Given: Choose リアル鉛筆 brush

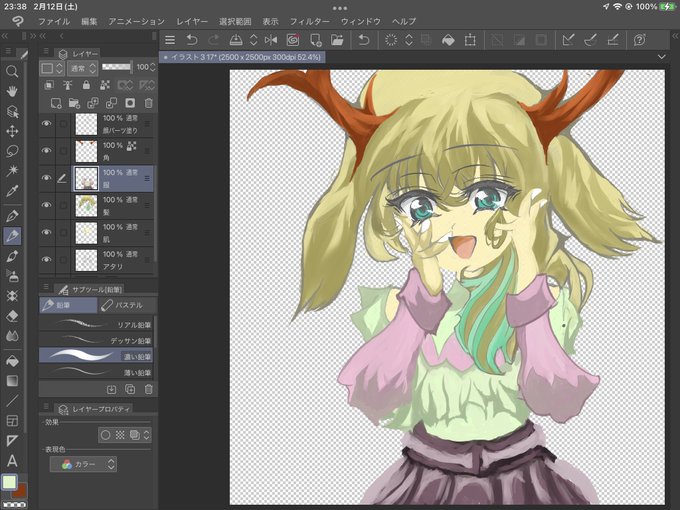Looking at the screenshot, I should pos(96,324).
